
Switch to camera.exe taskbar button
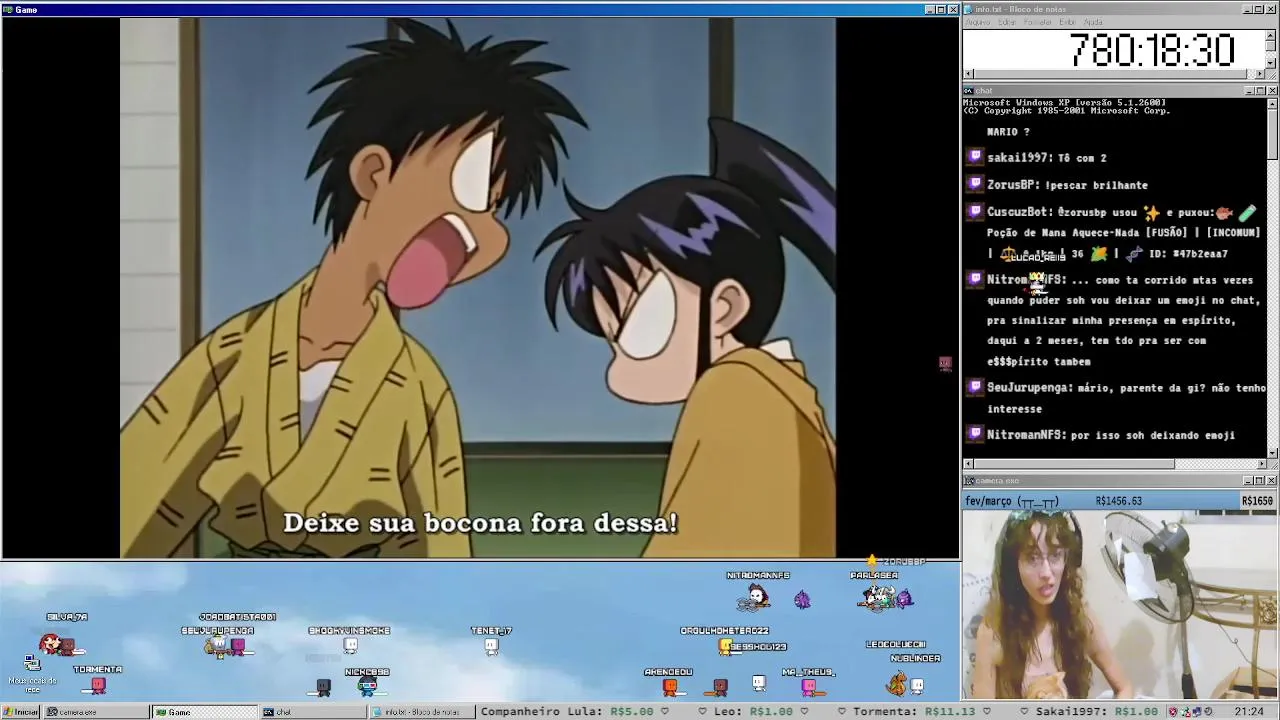click(96, 712)
